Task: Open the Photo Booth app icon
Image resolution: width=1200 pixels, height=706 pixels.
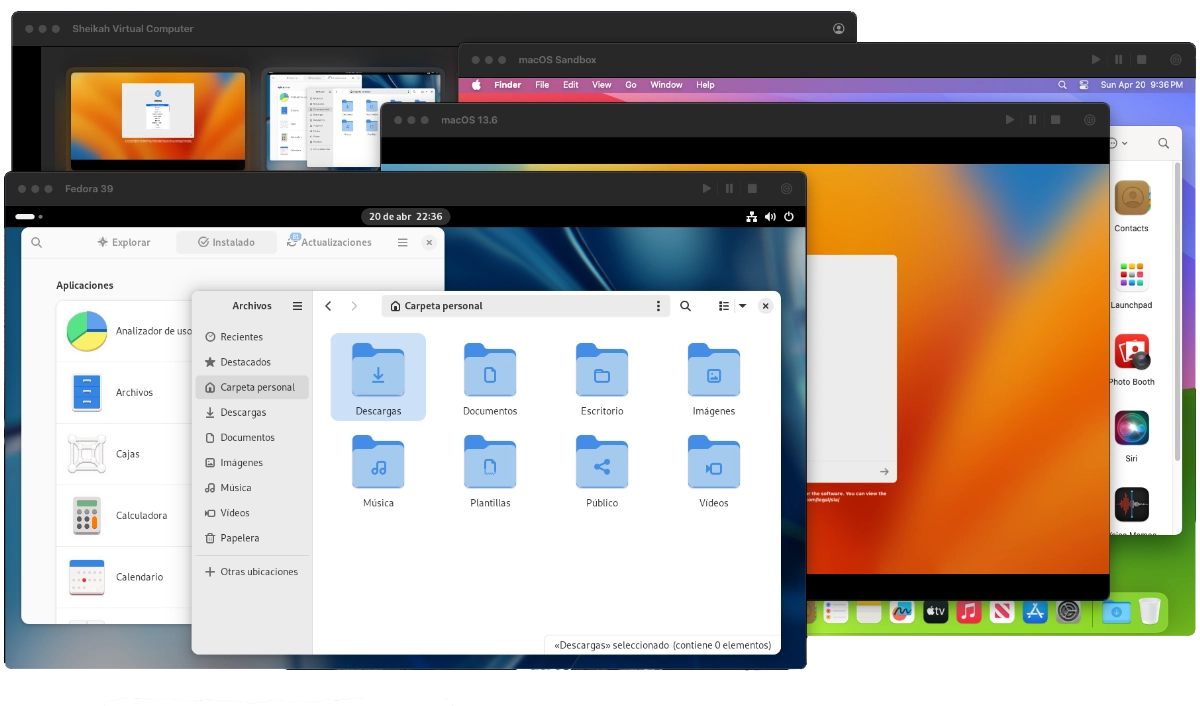Action: (1131, 352)
